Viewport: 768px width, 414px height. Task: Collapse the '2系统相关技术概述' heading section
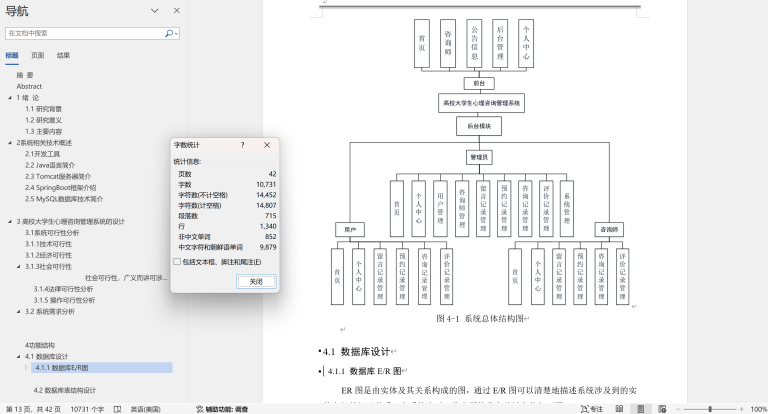(10, 143)
